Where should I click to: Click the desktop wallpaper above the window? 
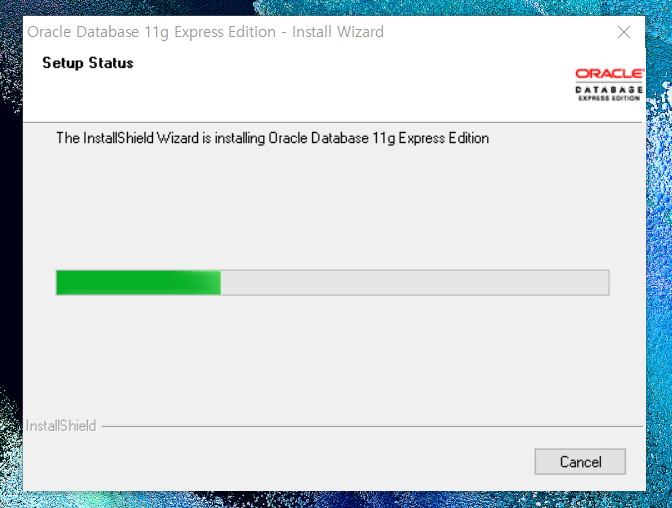coord(334,7)
